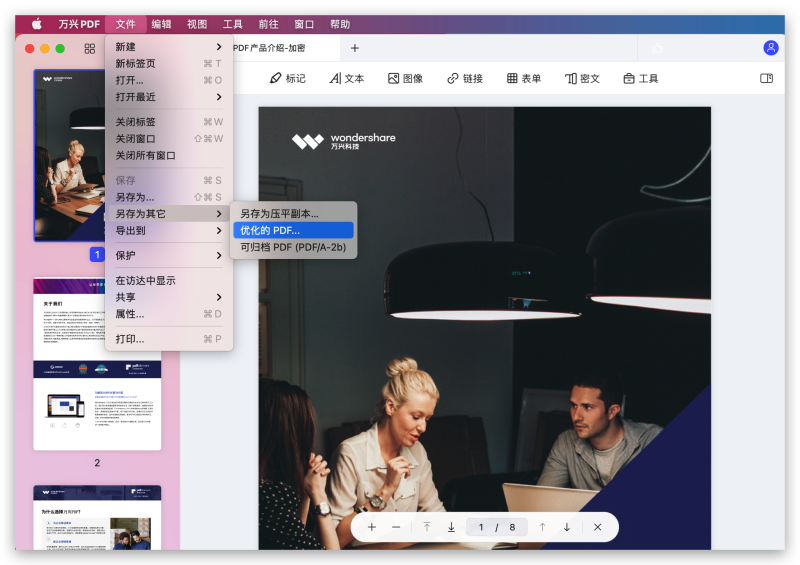Click the current page number field

point(480,527)
